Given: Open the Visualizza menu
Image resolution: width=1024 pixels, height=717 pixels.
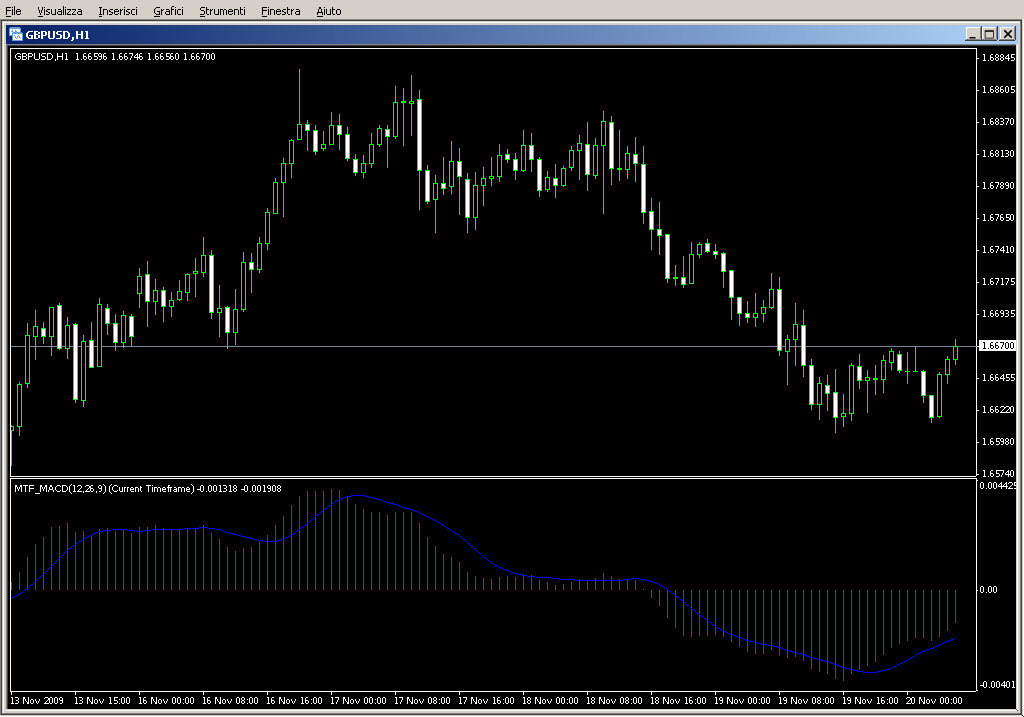Looking at the screenshot, I should click(59, 11).
